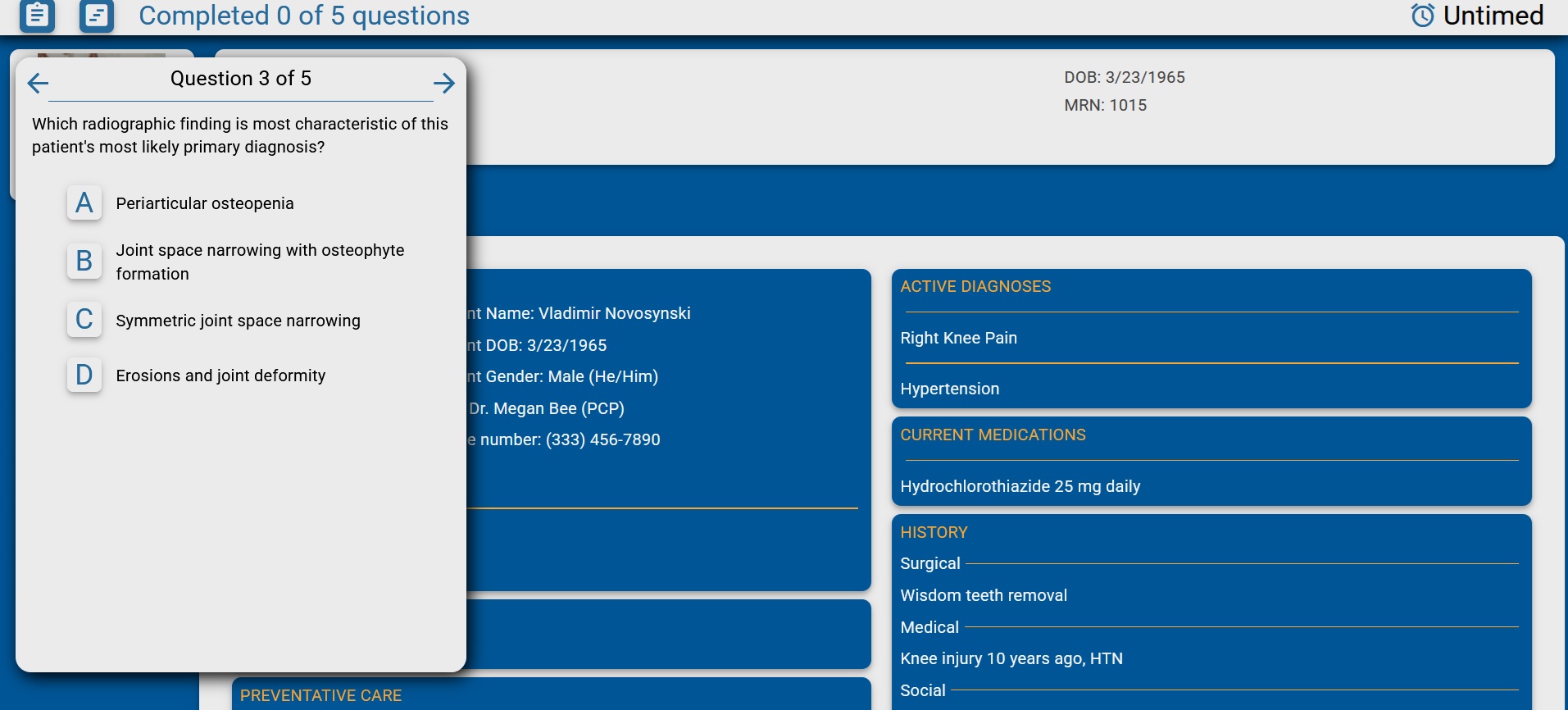This screenshot has height=710, width=1568.
Task: Click the Surgical history label
Action: pyautogui.click(x=929, y=563)
